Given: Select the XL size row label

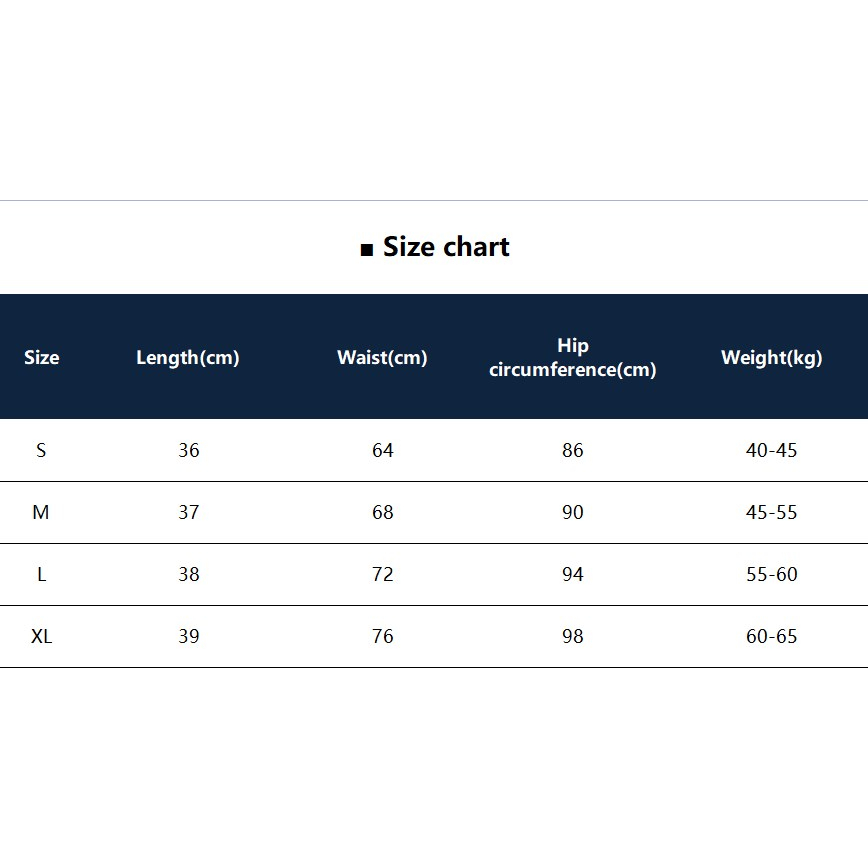Looking at the screenshot, I should click(42, 636).
